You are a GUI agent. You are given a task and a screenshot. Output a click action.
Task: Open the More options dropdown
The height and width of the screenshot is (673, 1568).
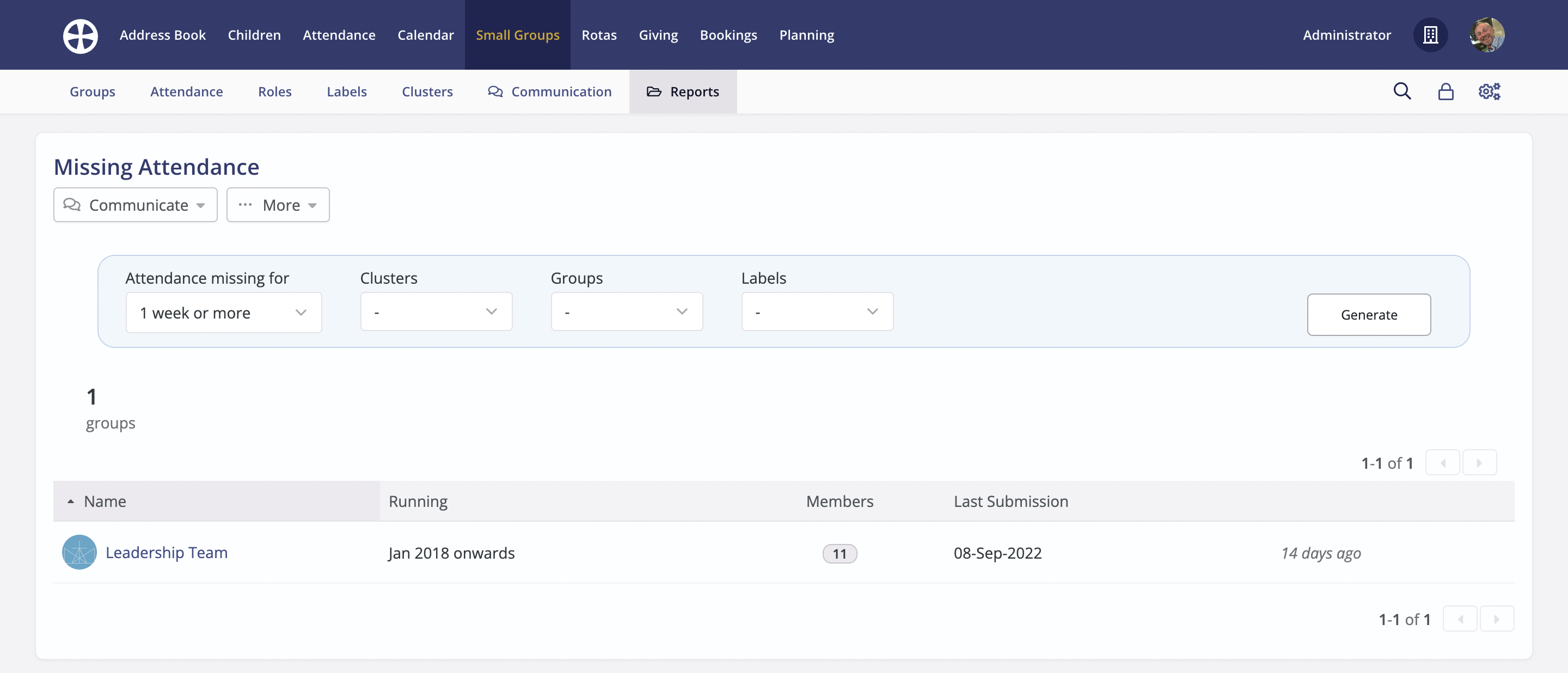(278, 205)
